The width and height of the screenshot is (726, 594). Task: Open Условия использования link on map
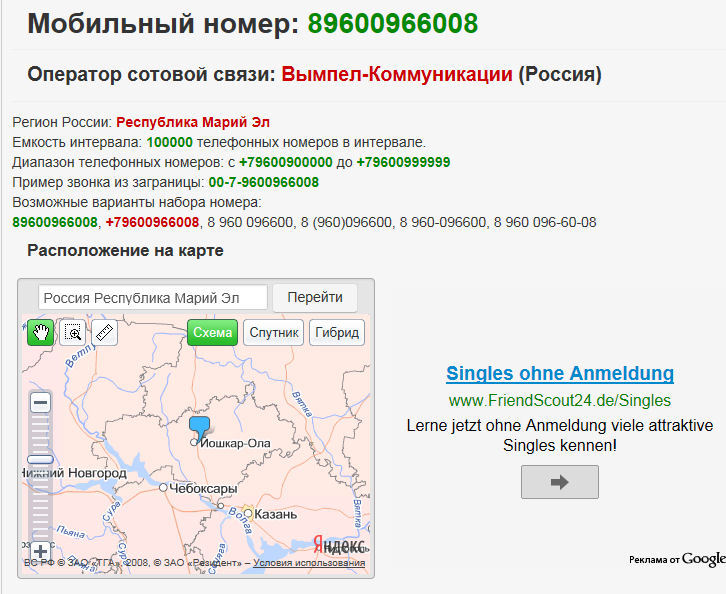coord(309,563)
